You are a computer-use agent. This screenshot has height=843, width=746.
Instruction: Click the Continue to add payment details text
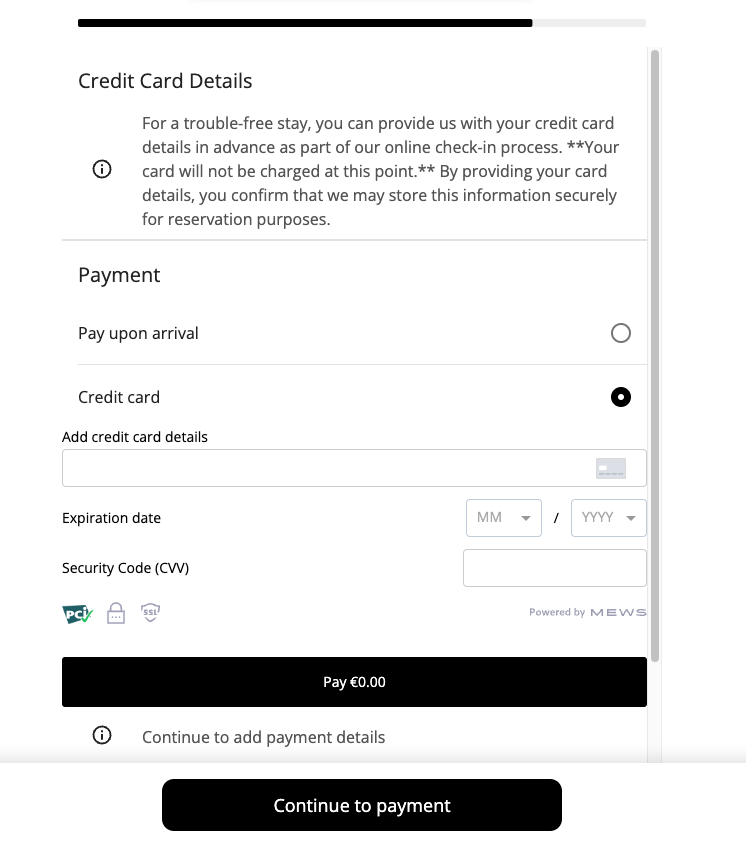point(263,737)
